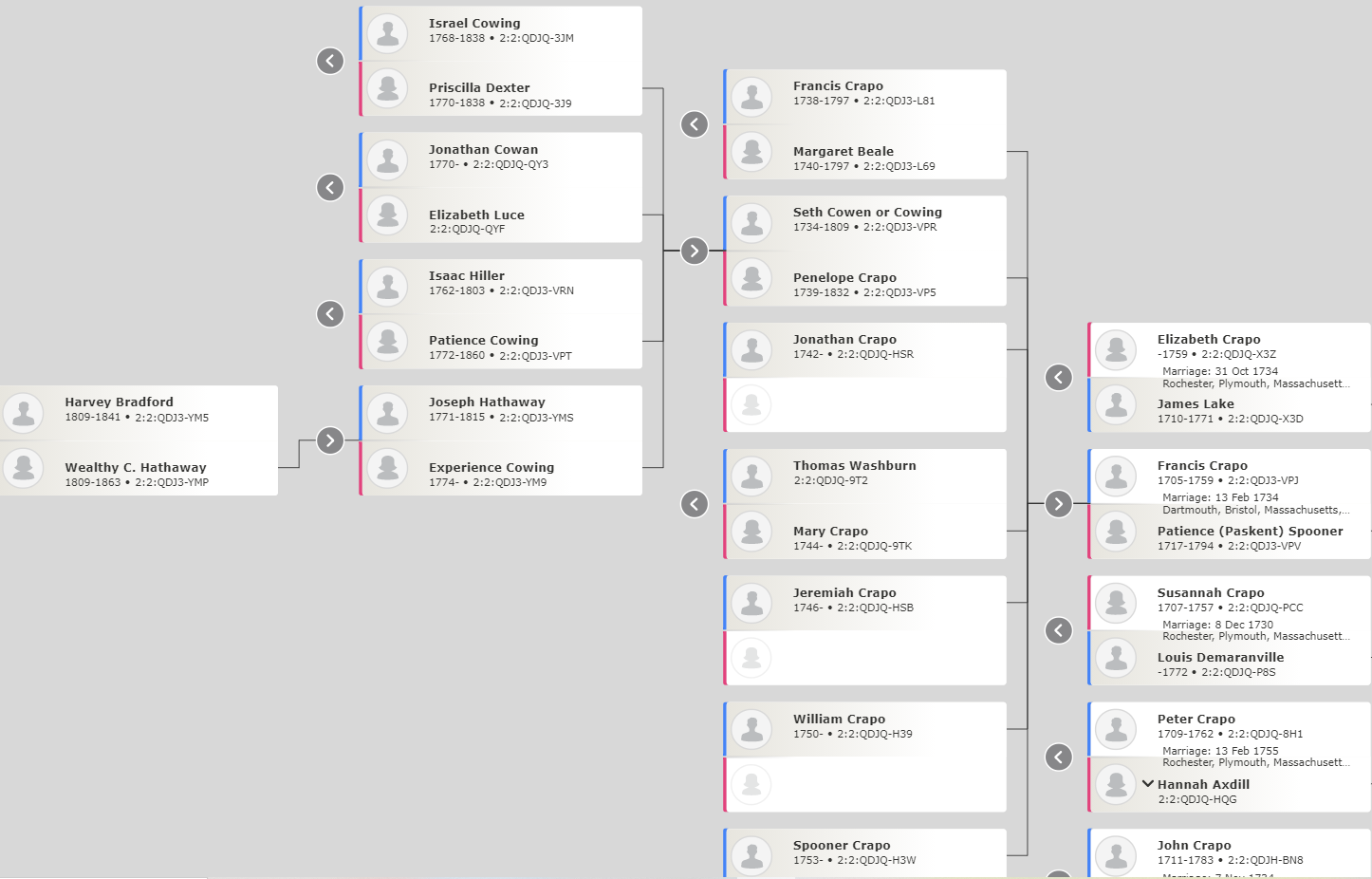The image size is (1372, 879).
Task: Collapse the Joseph Hathaway family branch arrow
Action: coord(330,440)
